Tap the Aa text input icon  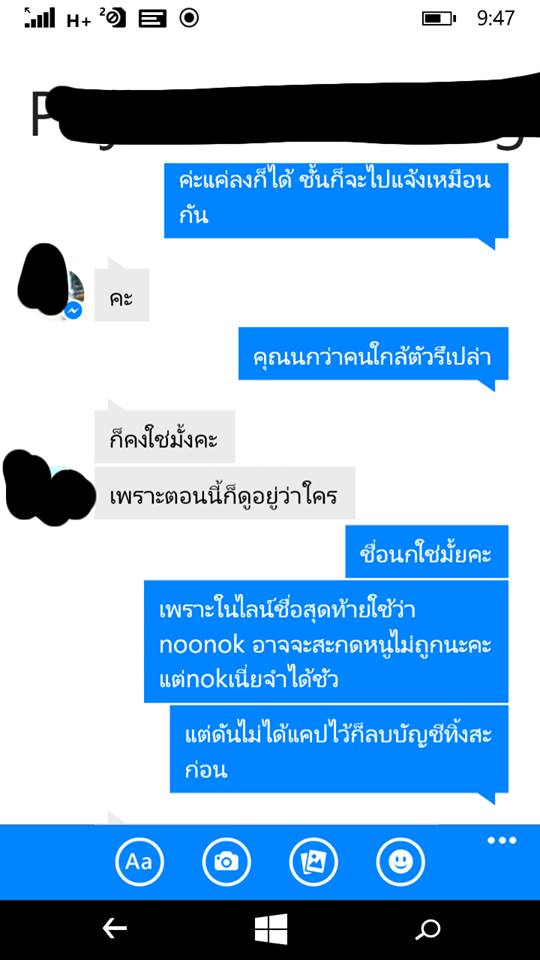coord(139,861)
